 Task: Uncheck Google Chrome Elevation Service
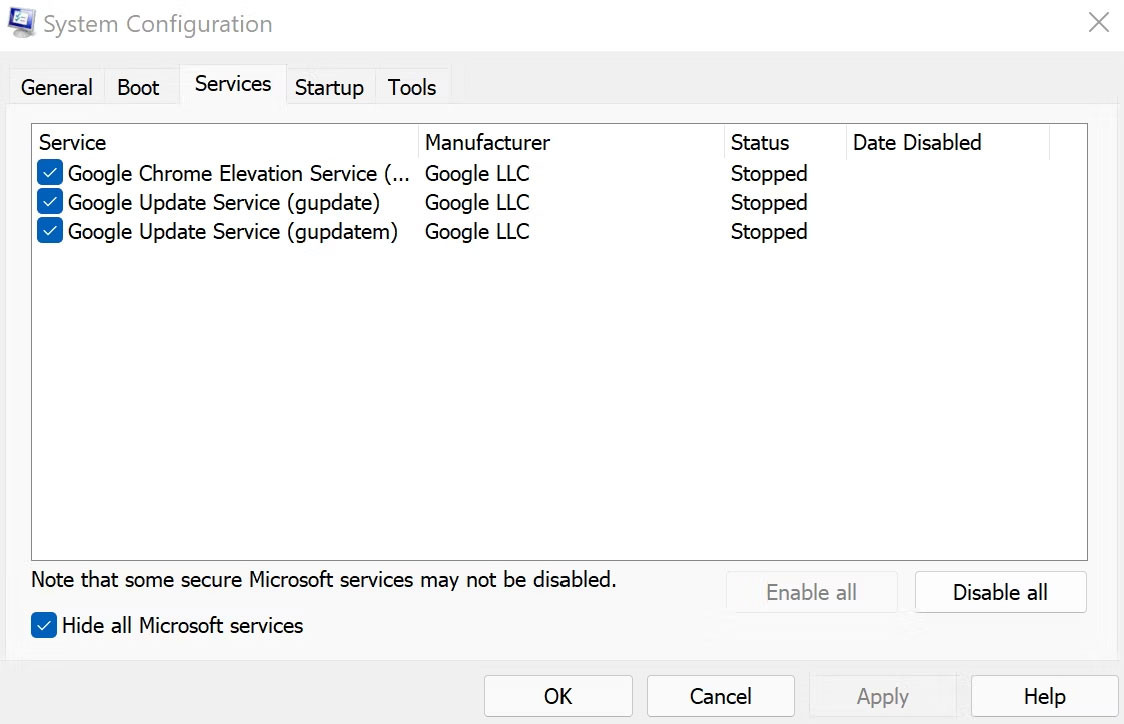pyautogui.click(x=50, y=172)
